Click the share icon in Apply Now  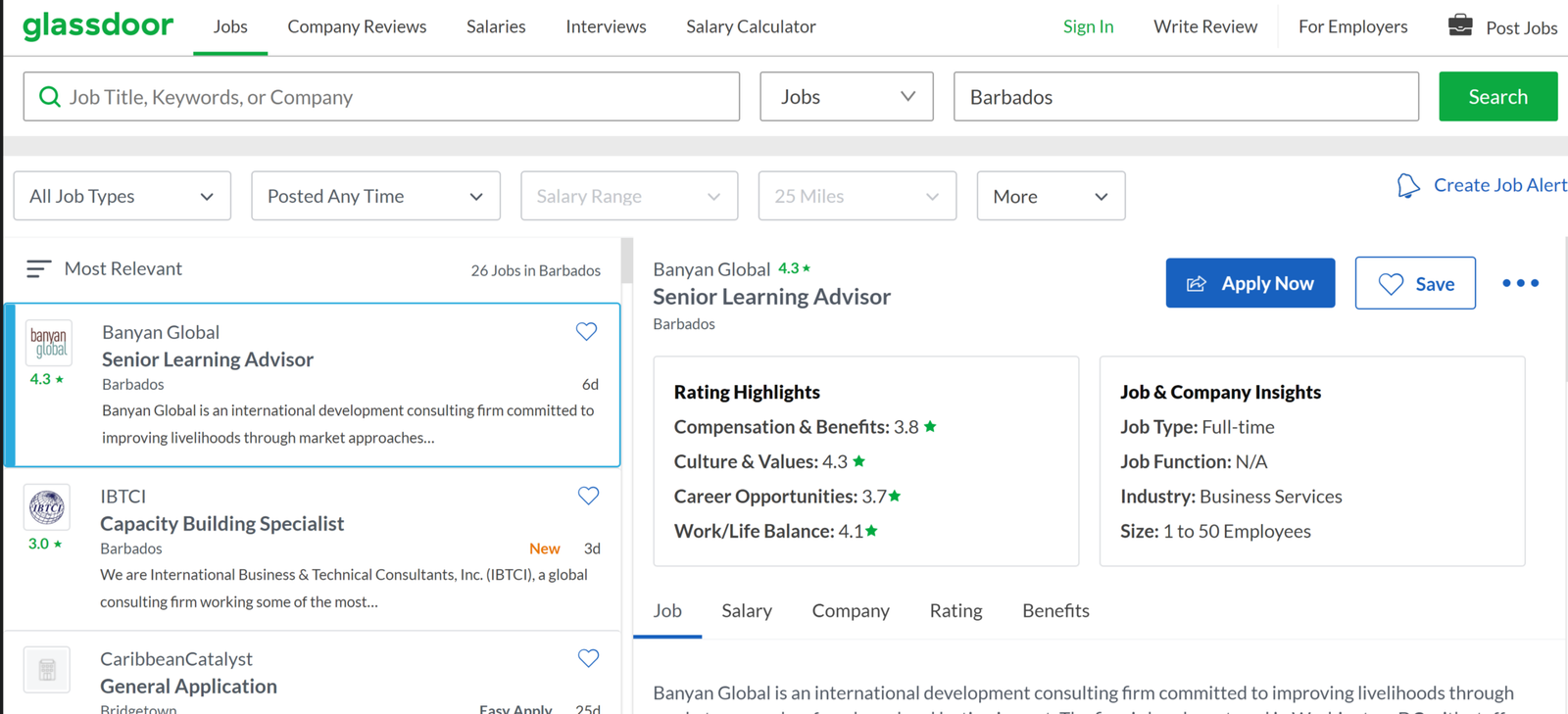coord(1197,284)
